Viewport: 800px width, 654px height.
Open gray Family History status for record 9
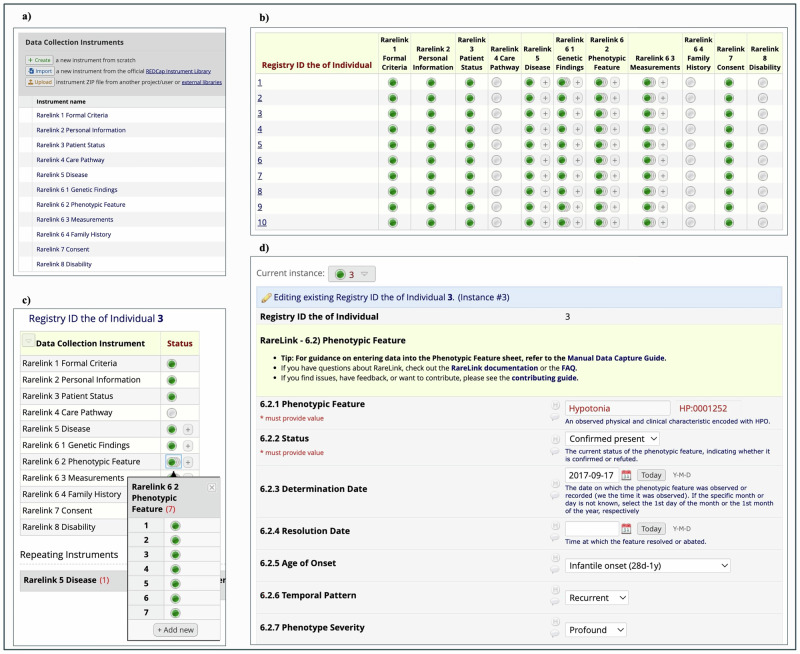[x=690, y=207]
